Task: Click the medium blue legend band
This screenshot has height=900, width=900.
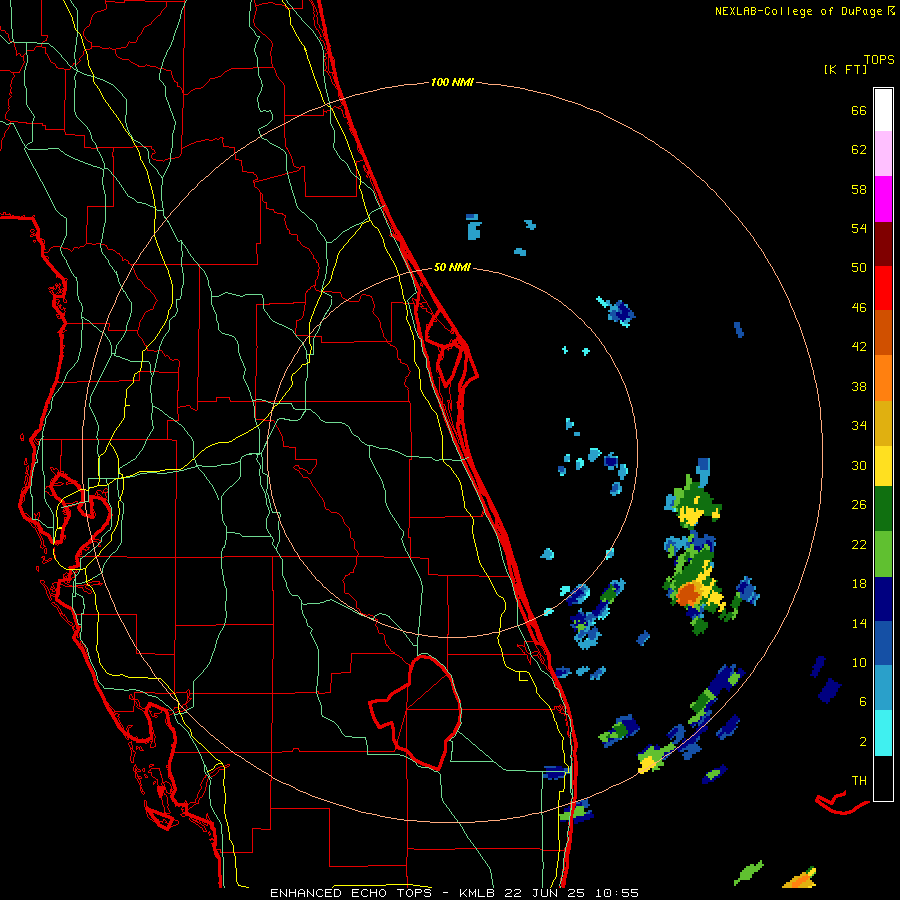Action: pyautogui.click(x=883, y=643)
